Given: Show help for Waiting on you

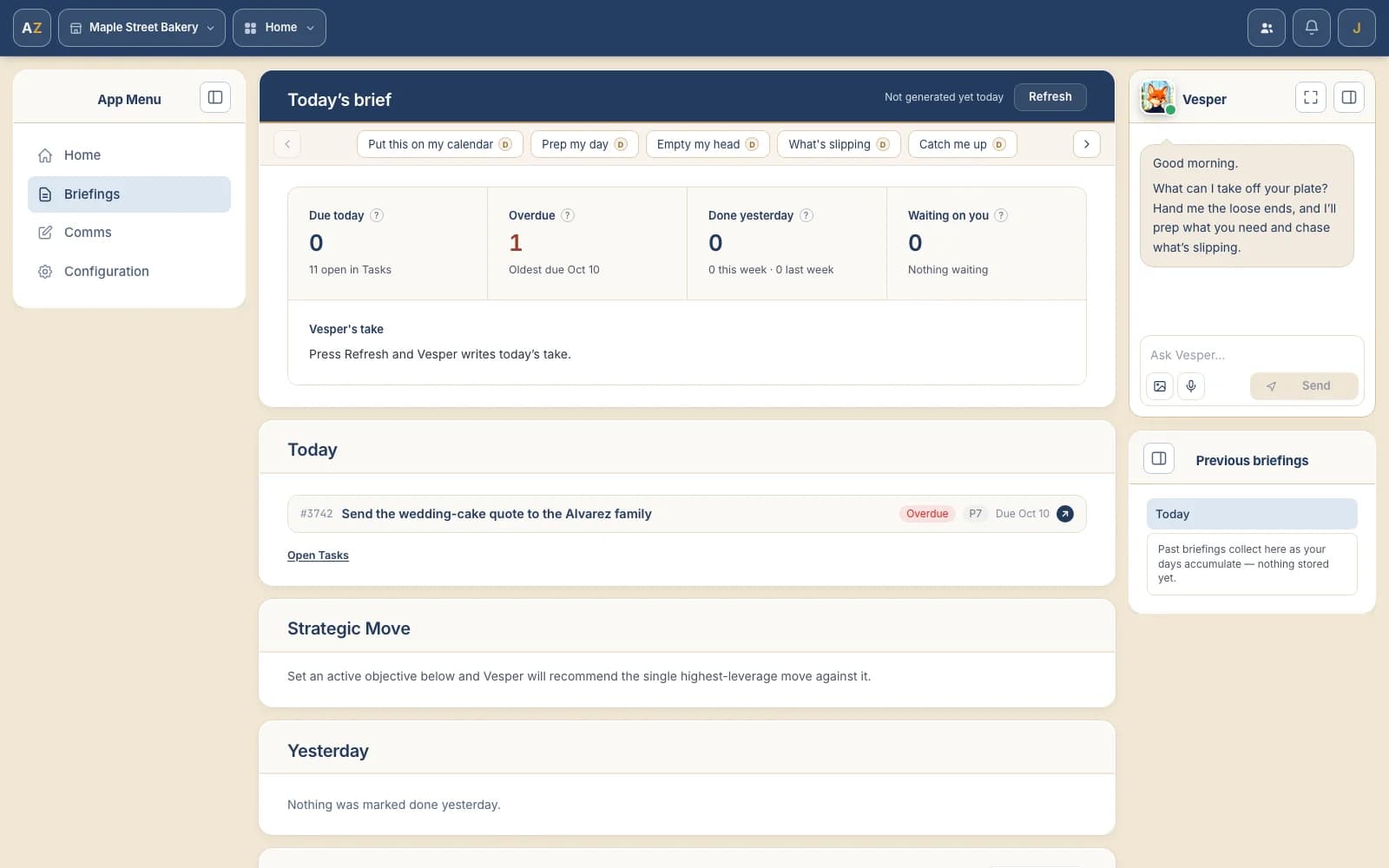Looking at the screenshot, I should (1001, 215).
